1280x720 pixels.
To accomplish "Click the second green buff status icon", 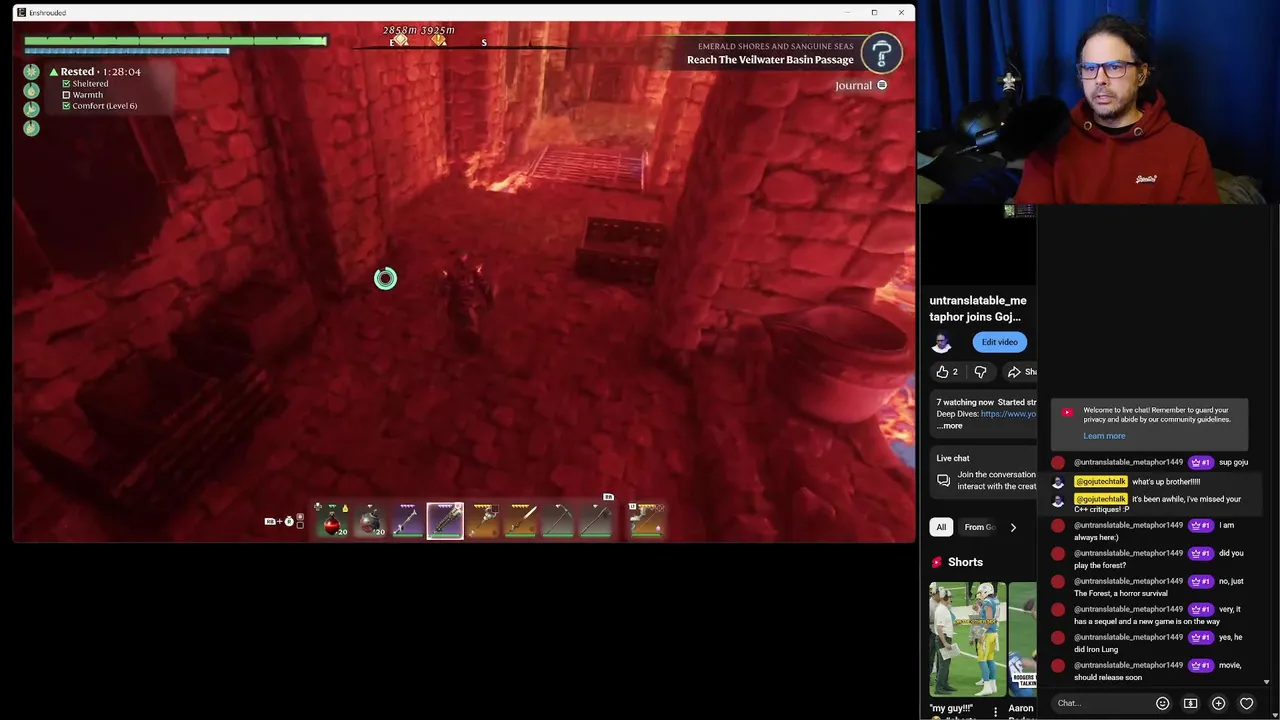I will coord(31,90).
